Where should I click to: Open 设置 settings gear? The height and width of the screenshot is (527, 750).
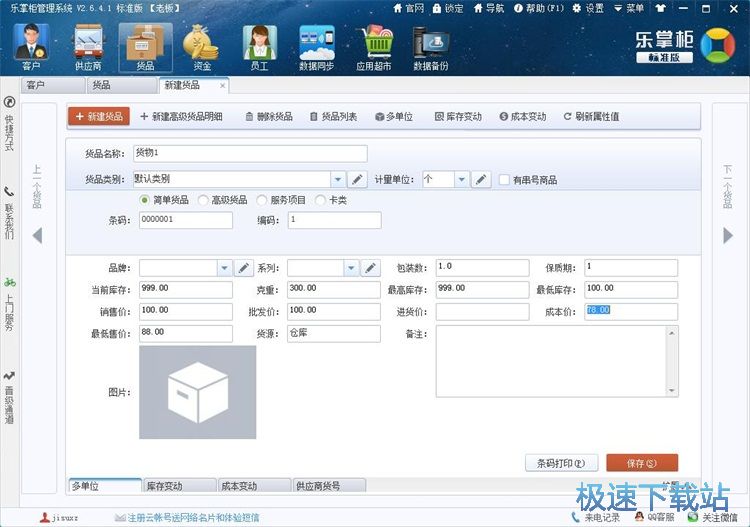pyautogui.click(x=588, y=9)
